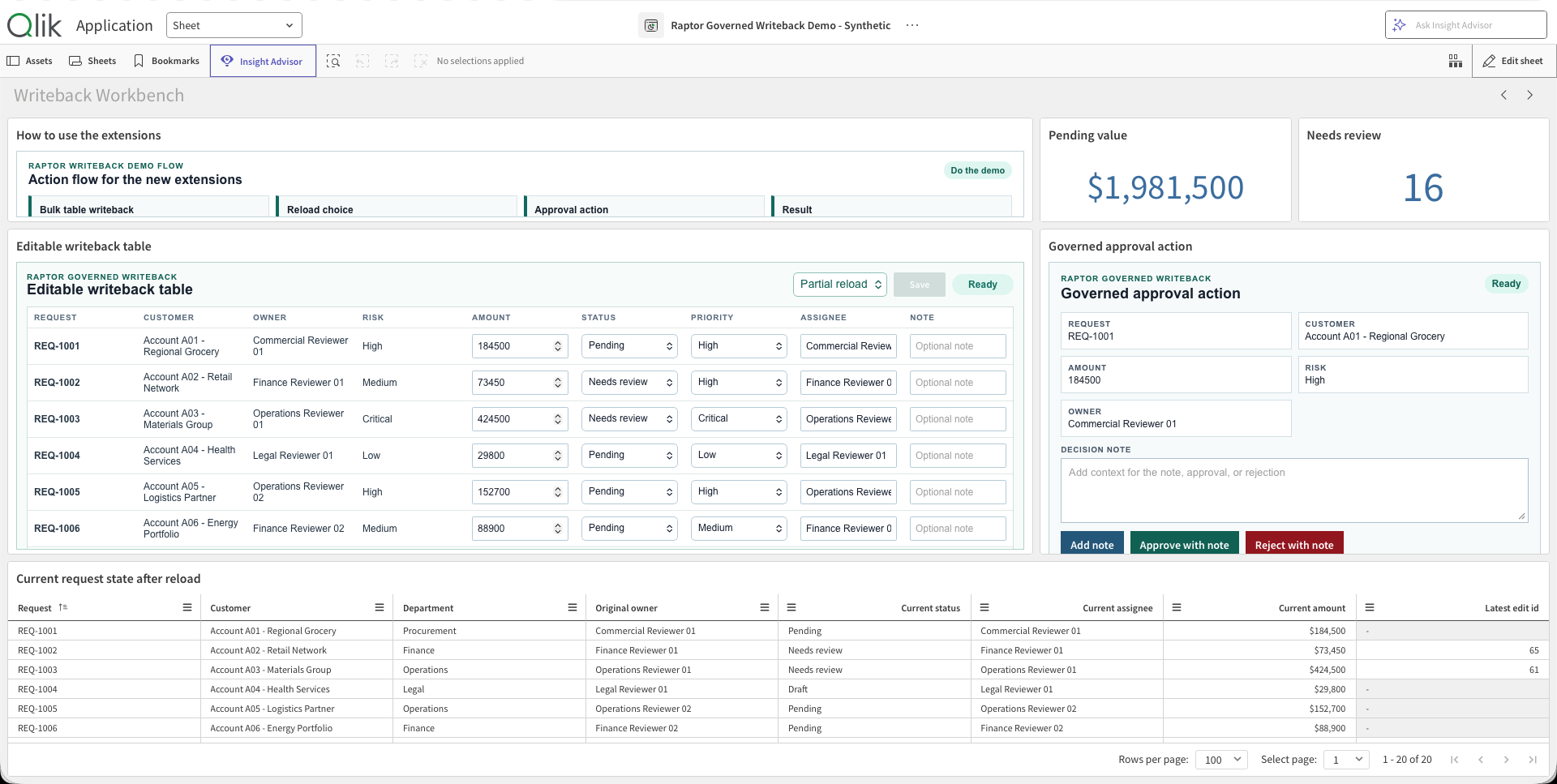Viewport: 1557px width, 784px height.
Task: Click the step back selection icon
Action: click(x=362, y=61)
